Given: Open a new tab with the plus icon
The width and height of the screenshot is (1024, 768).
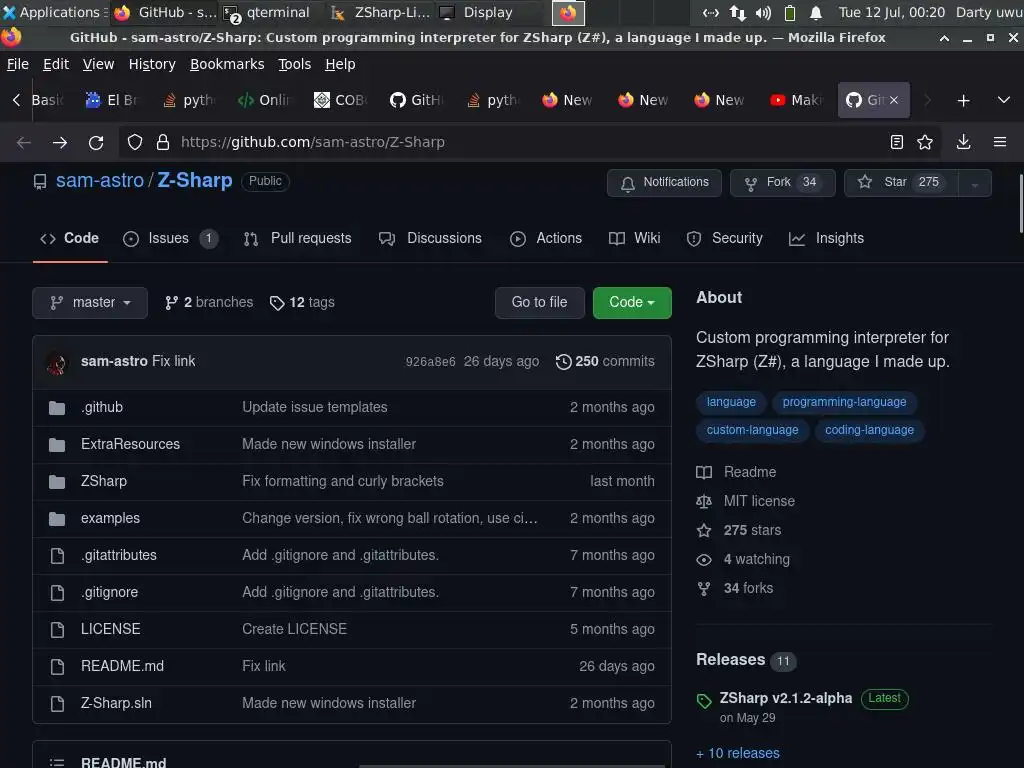Looking at the screenshot, I should pyautogui.click(x=963, y=101).
